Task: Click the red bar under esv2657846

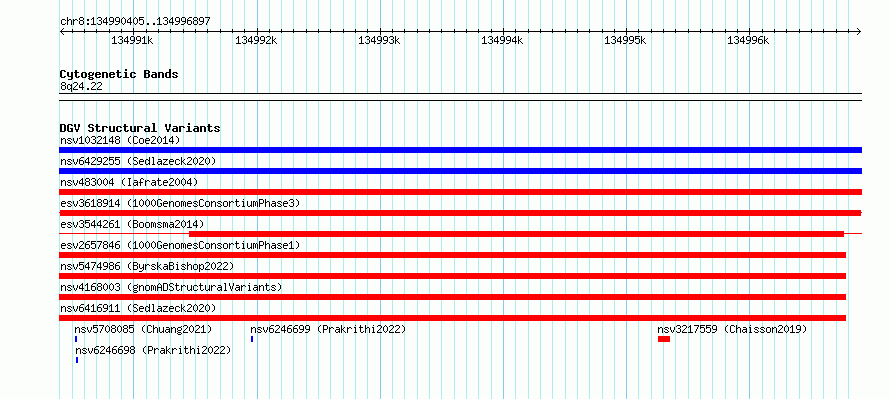Action: pos(452,255)
